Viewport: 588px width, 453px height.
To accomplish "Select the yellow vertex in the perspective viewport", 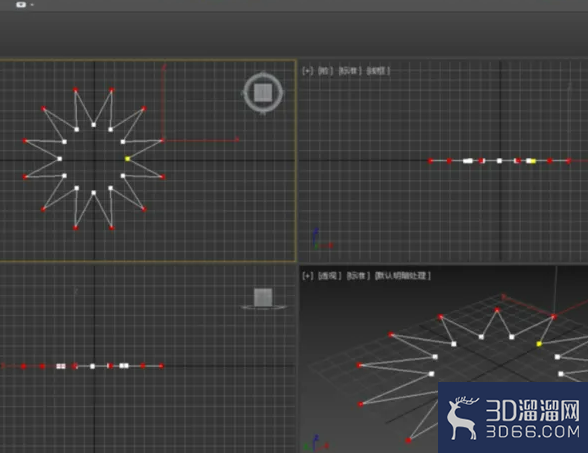I will pyautogui.click(x=539, y=344).
